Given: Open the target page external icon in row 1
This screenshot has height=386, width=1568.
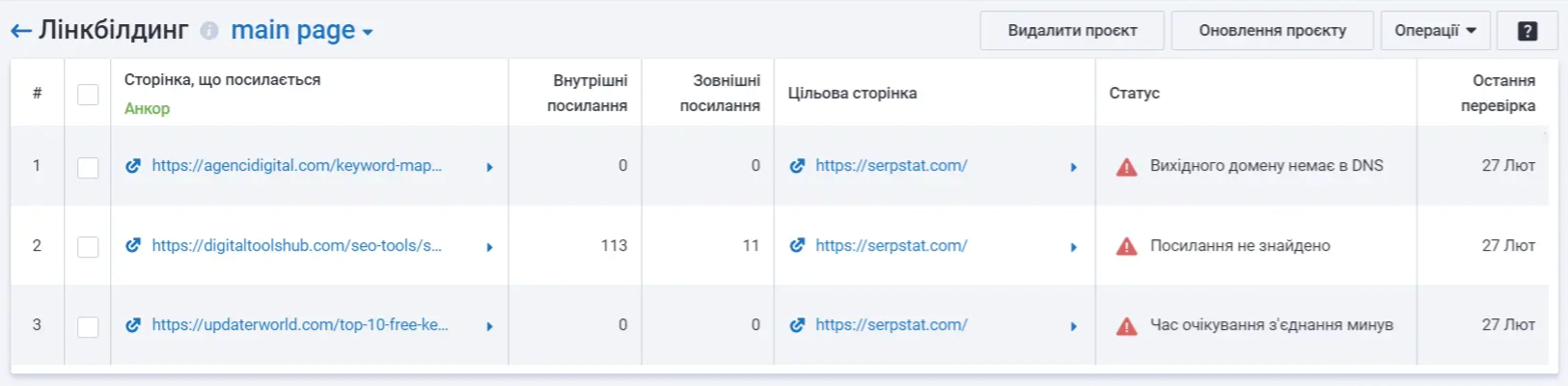Looking at the screenshot, I should [x=797, y=166].
